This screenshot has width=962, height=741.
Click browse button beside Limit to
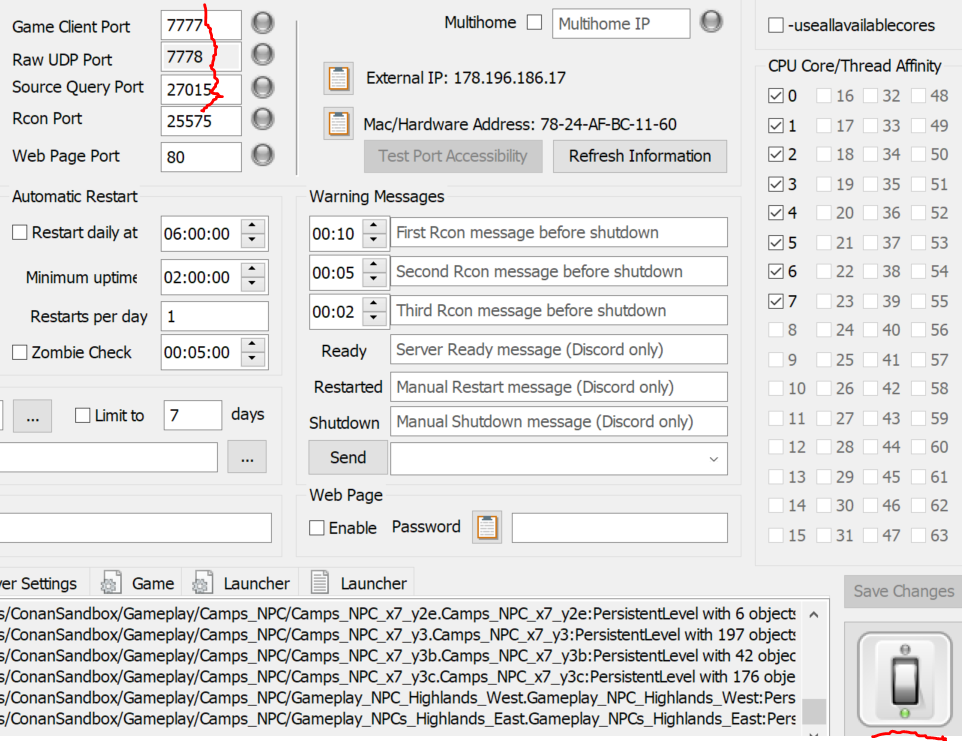coord(33,417)
